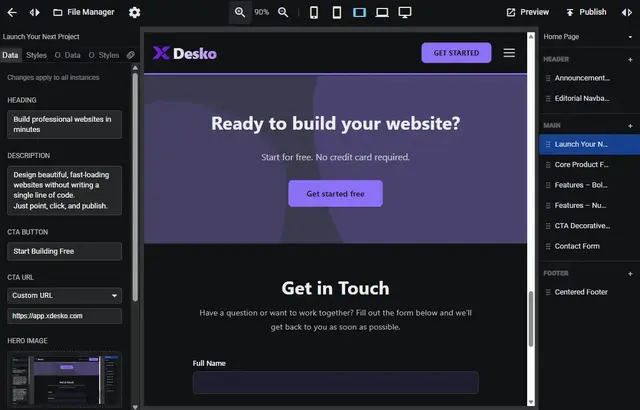Select the desktop monitor viewport icon

(x=405, y=12)
